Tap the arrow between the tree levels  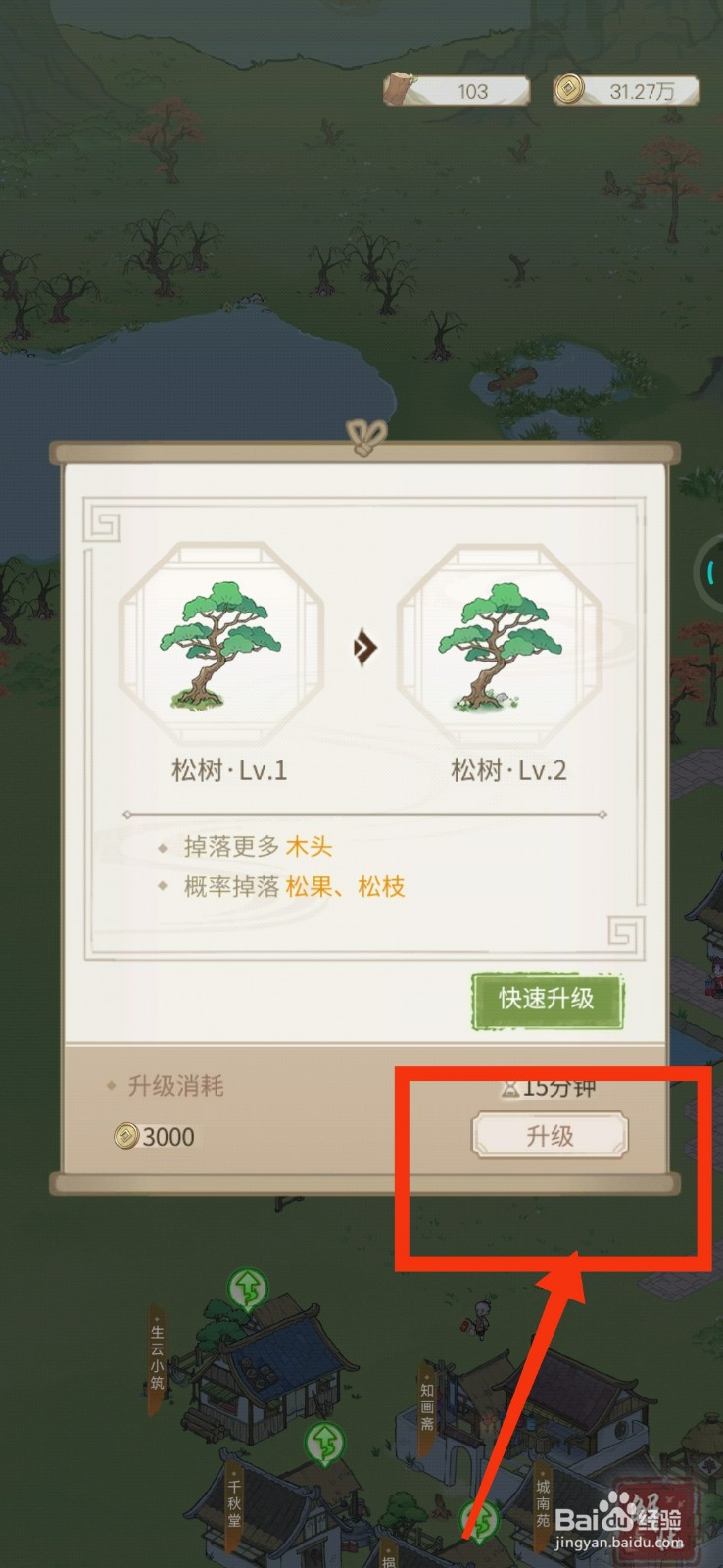point(364,647)
